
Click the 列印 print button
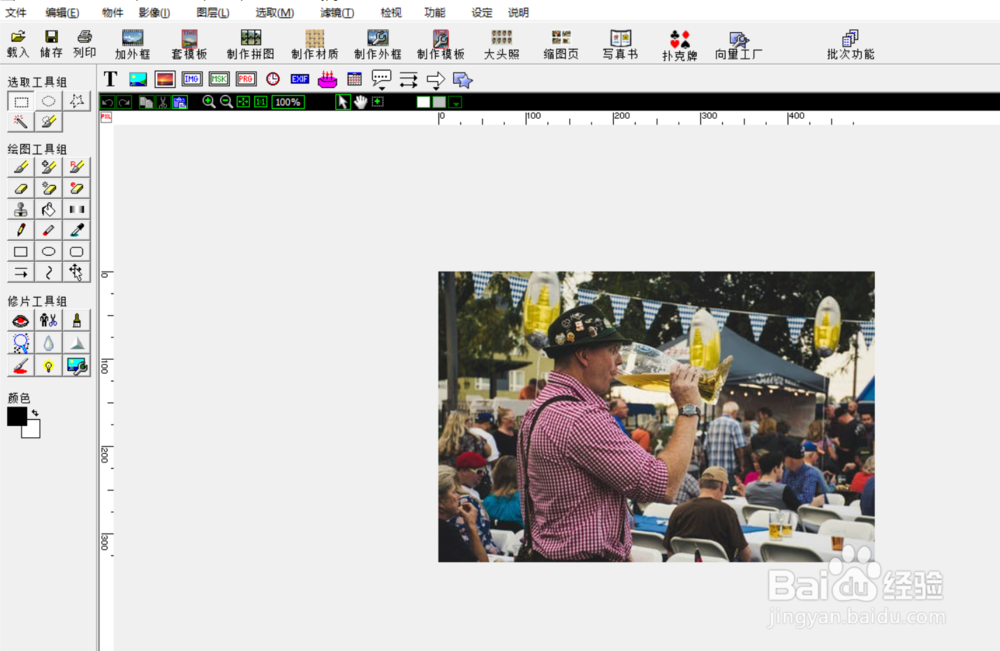[x=84, y=43]
